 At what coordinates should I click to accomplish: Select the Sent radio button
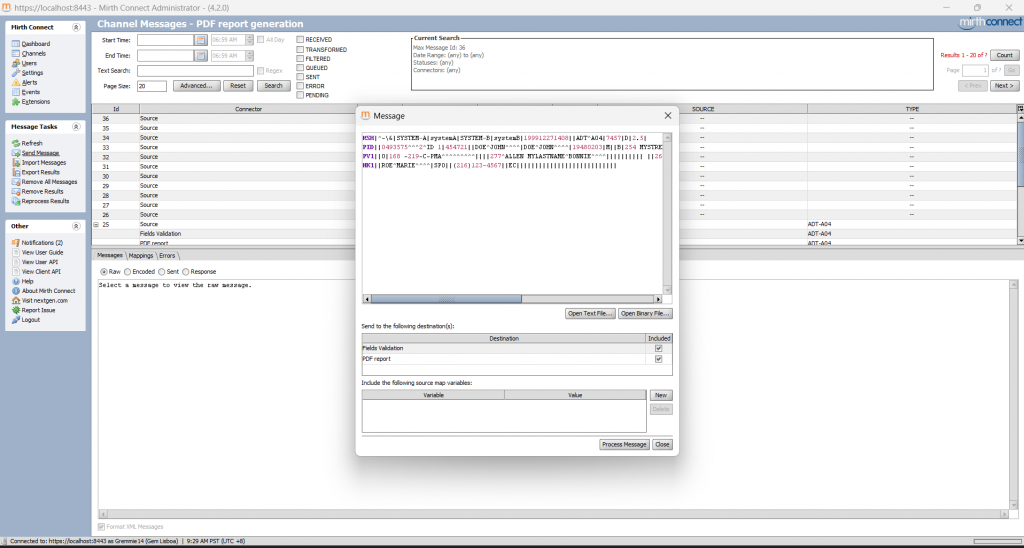(x=161, y=272)
